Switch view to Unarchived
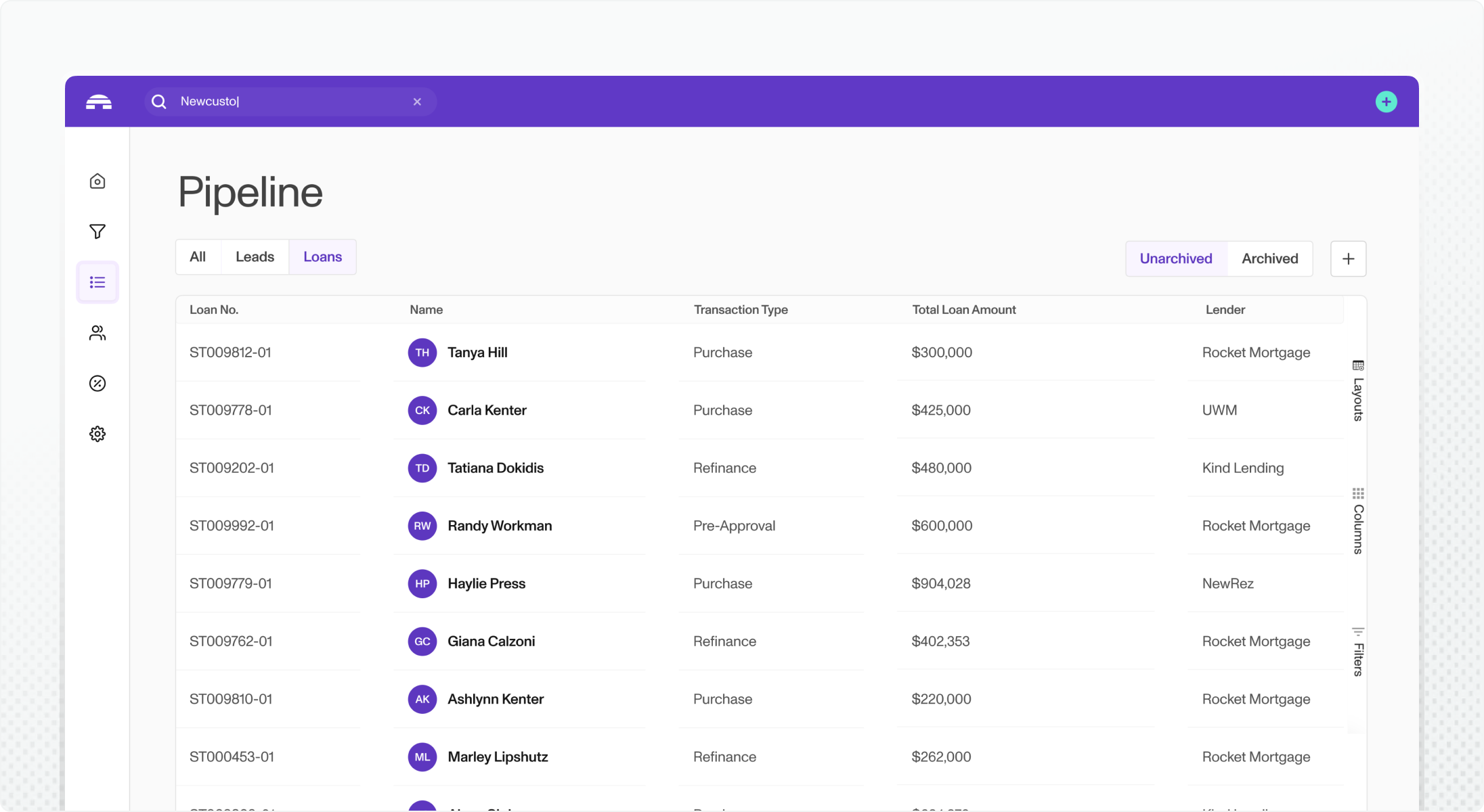Image resolution: width=1484 pixels, height=812 pixels. pos(1175,258)
